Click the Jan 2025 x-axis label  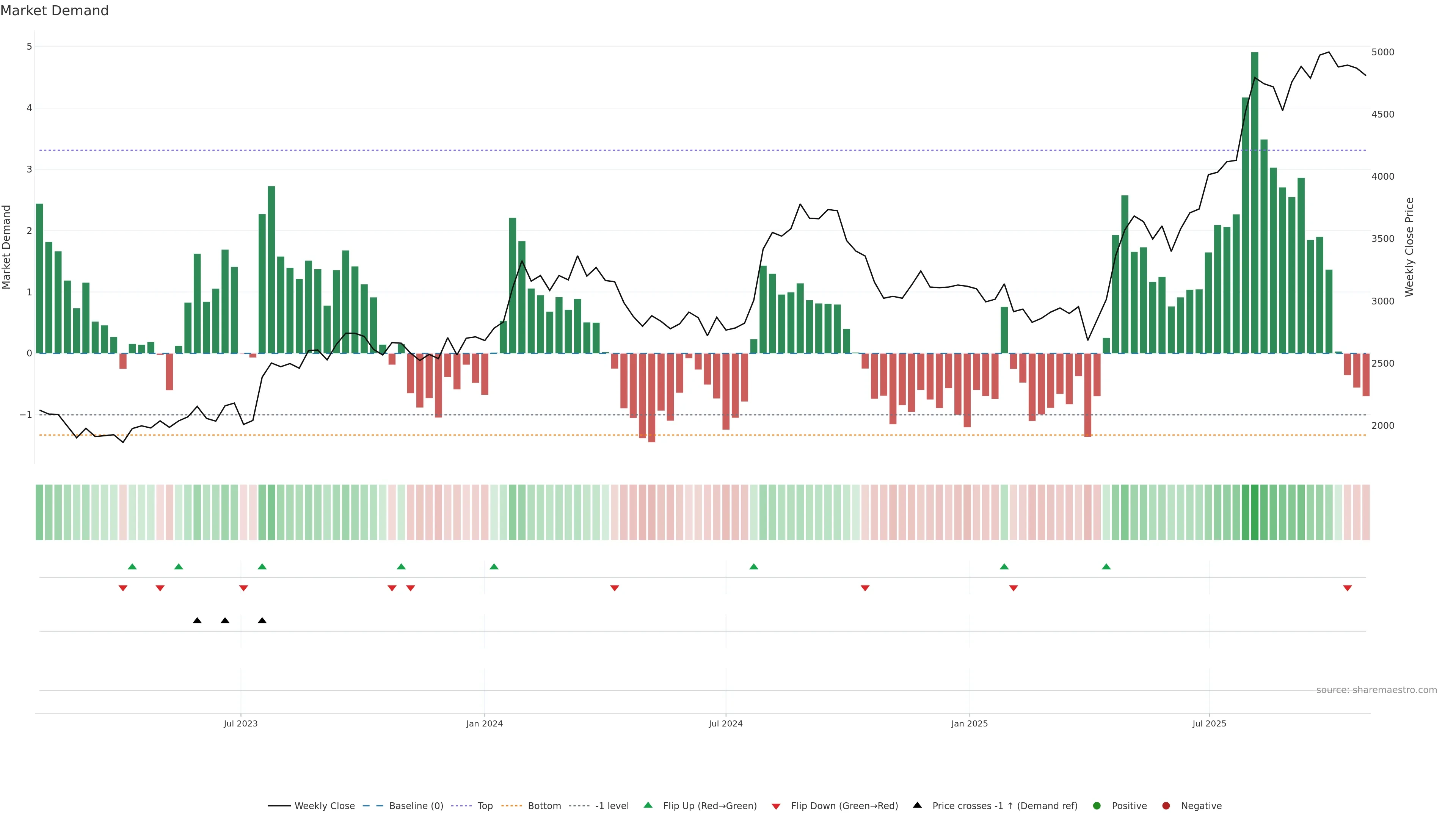(970, 723)
